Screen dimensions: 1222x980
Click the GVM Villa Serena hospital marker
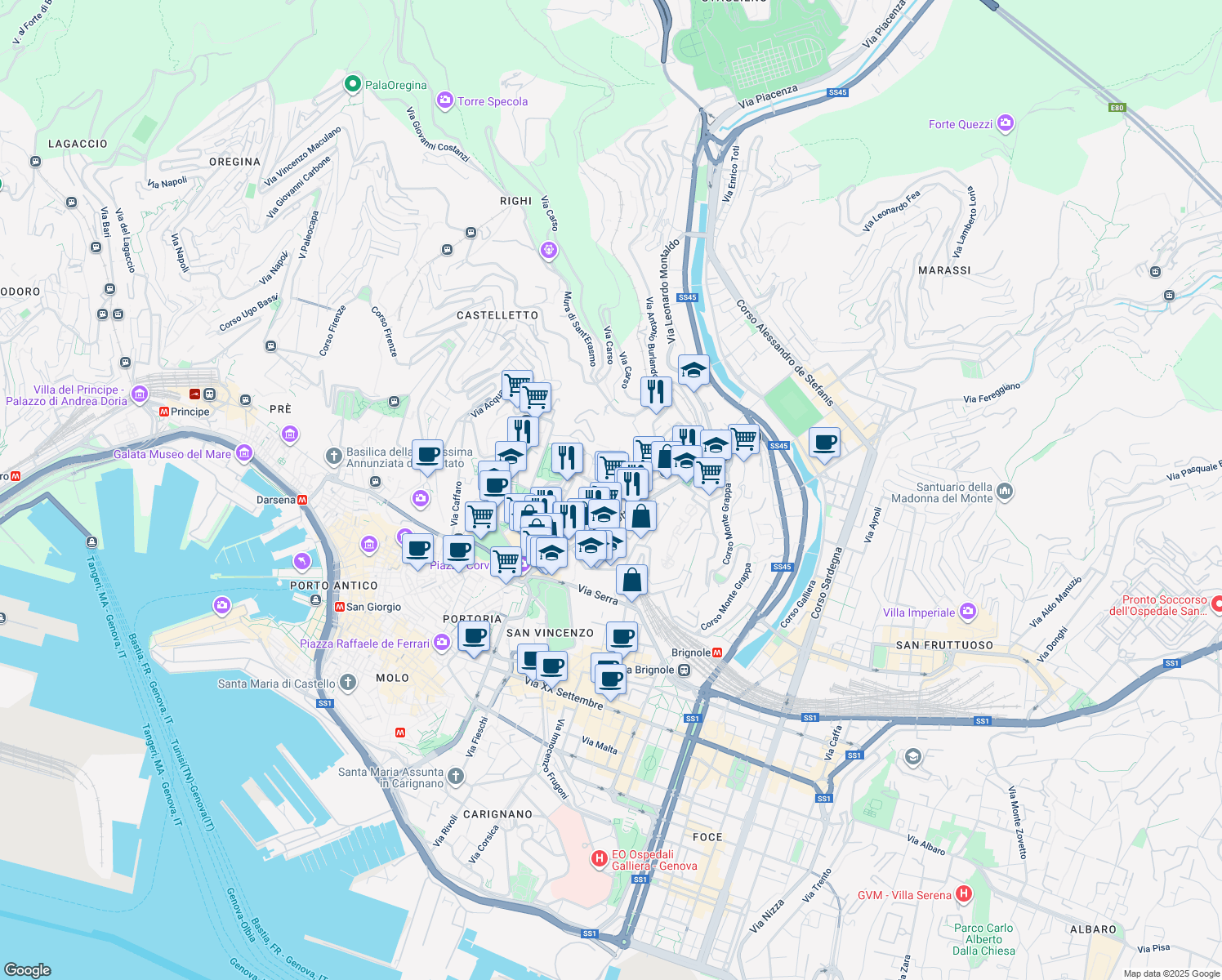964,894
